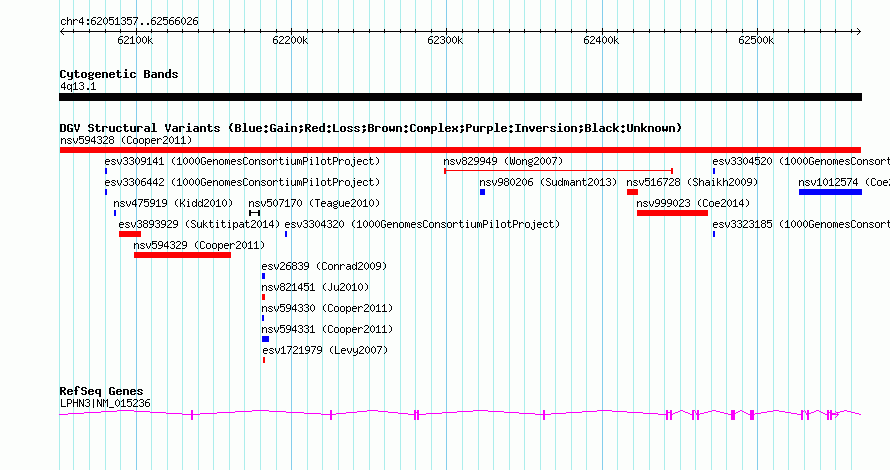Screen dimensions: 890x470
Task: Open nsv829949 (Wong2007) label
Action: pos(503,161)
